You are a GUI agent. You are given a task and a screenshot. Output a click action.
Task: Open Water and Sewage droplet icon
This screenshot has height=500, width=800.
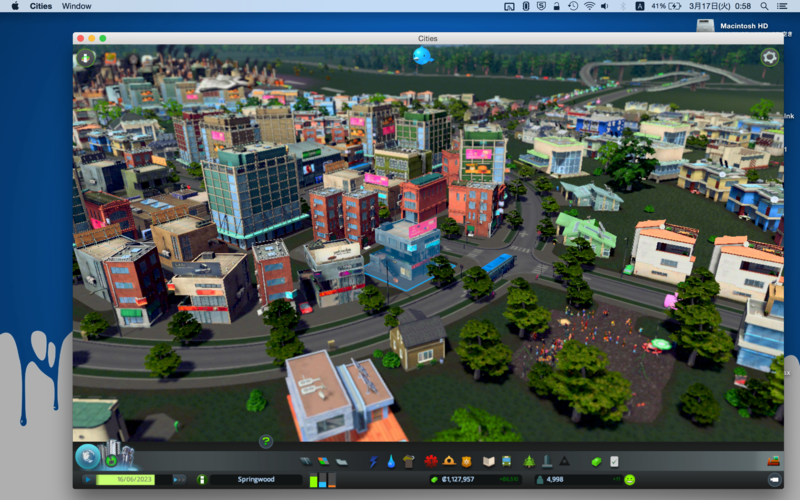point(391,462)
